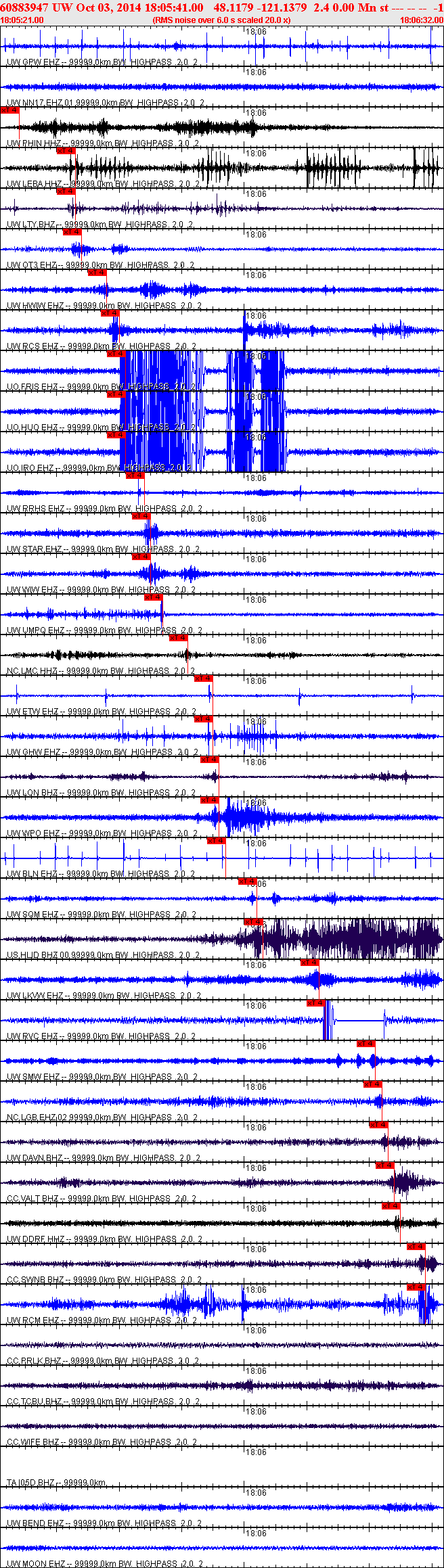Screen dimensions: 444x1568
Task: Click the arrival marker on the LON trace
Action: [x=209, y=759]
